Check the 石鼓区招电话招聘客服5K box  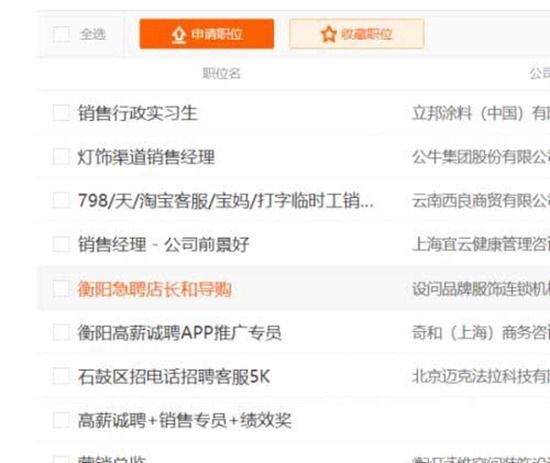point(61,376)
